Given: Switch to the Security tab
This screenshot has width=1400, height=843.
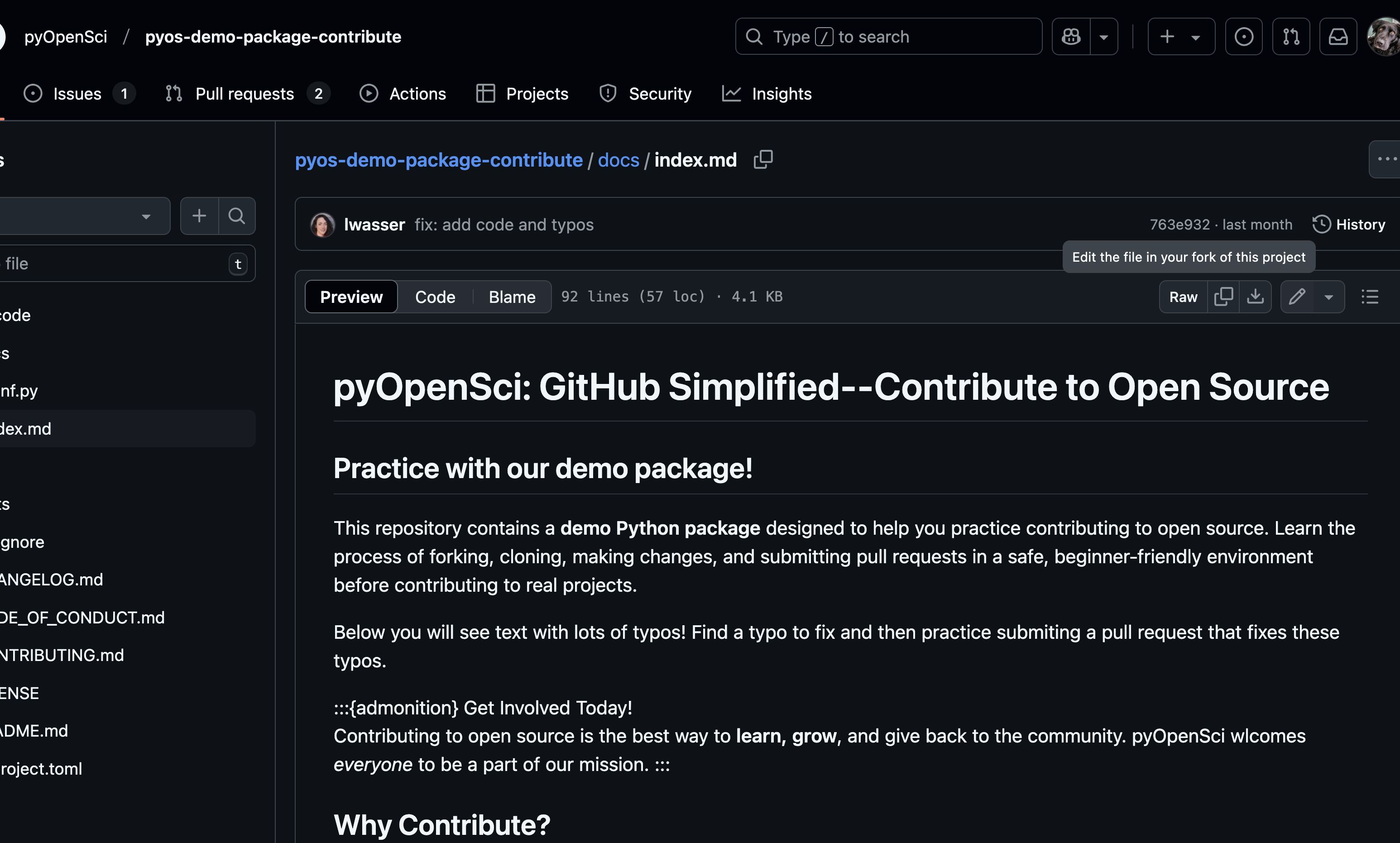Looking at the screenshot, I should pyautogui.click(x=645, y=94).
